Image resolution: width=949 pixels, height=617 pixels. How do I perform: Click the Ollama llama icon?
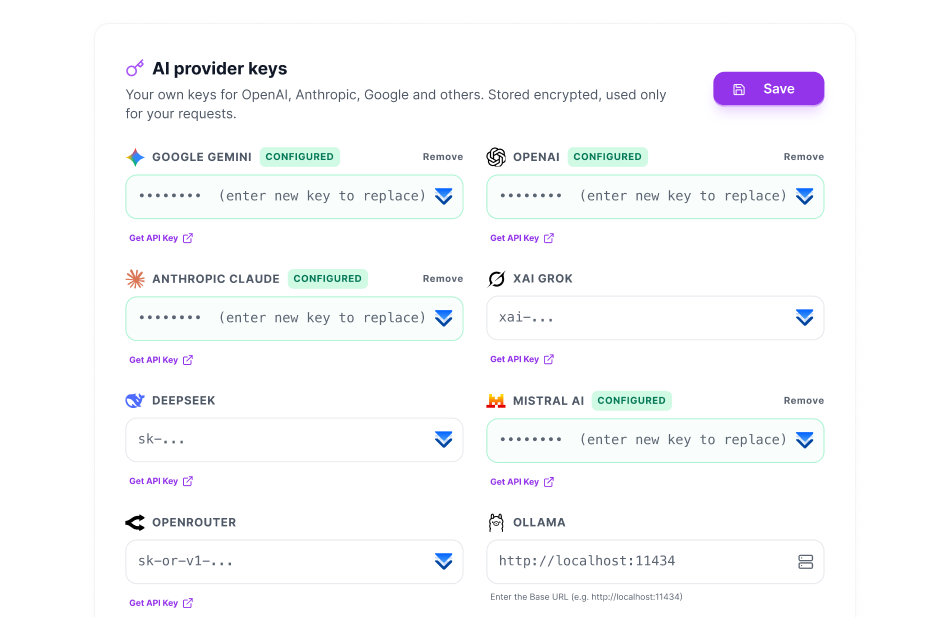click(496, 523)
